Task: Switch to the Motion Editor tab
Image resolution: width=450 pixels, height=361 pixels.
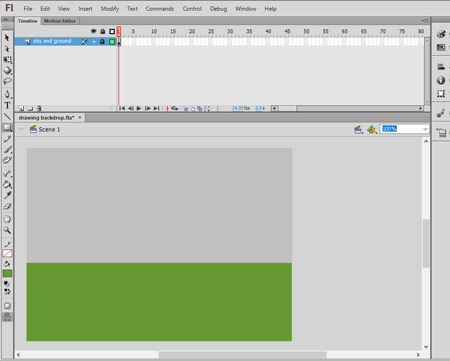Action: click(x=60, y=21)
